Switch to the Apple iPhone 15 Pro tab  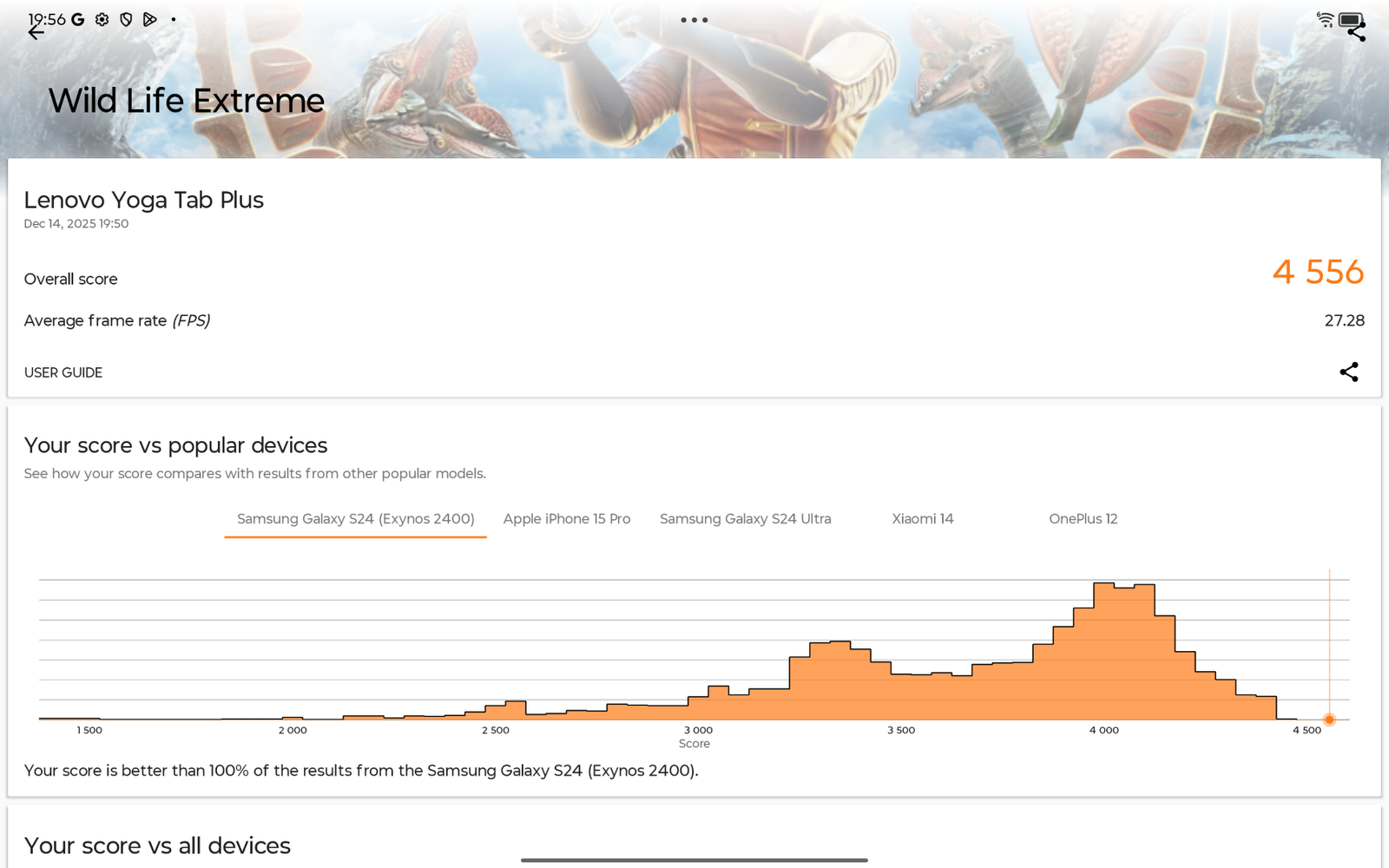click(x=567, y=519)
